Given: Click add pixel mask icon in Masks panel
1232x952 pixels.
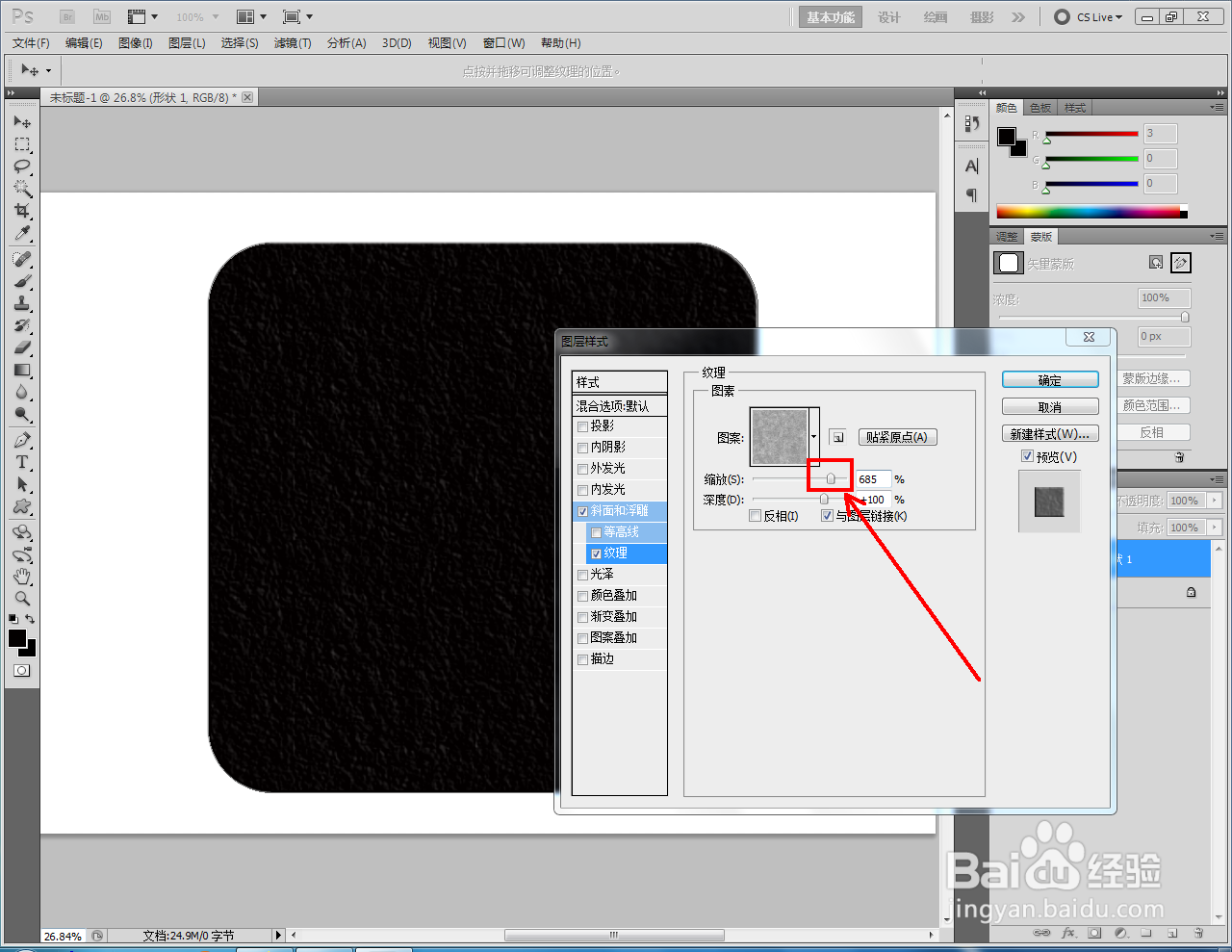Looking at the screenshot, I should coord(1156,262).
